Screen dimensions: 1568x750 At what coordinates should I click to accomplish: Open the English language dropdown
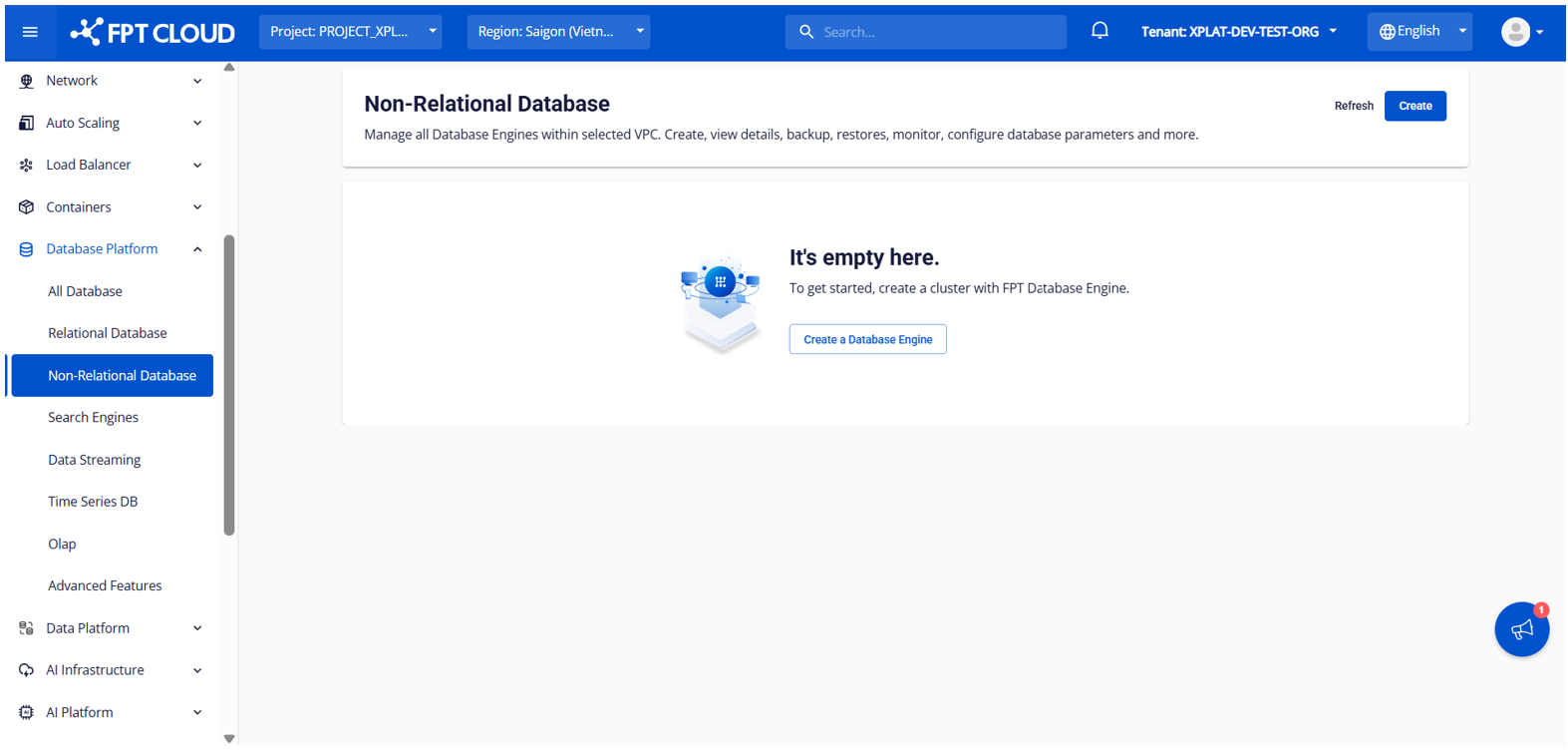tap(1419, 32)
